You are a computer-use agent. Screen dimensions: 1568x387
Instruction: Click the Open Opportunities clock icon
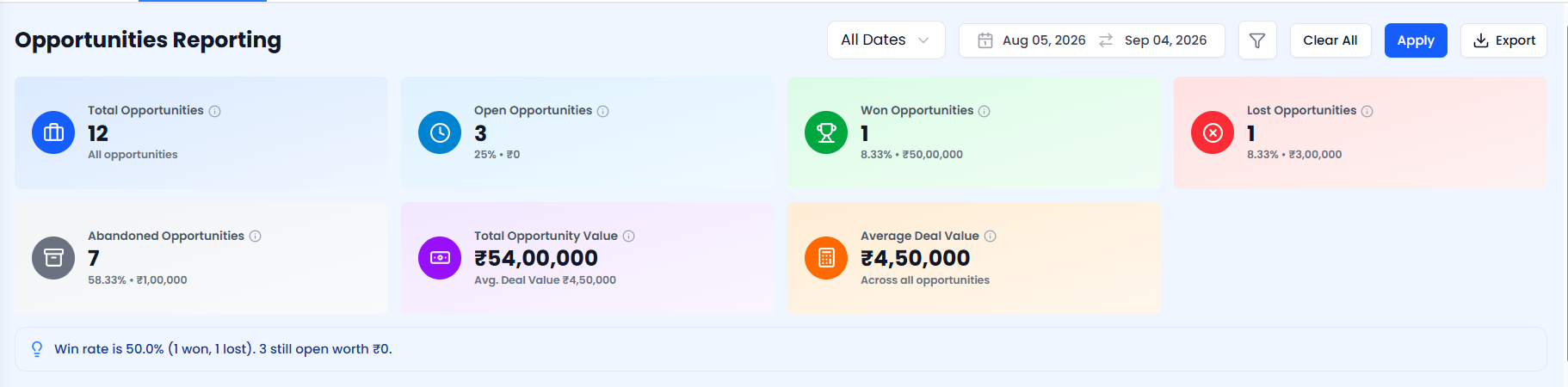(x=440, y=132)
